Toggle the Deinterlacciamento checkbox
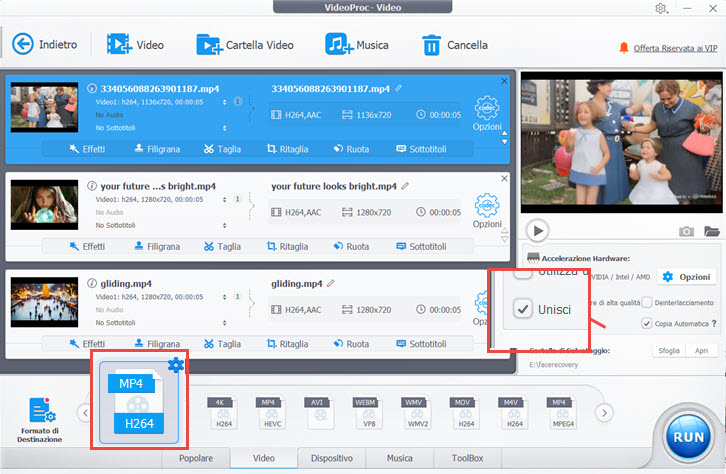The height and width of the screenshot is (474, 726). pos(647,302)
